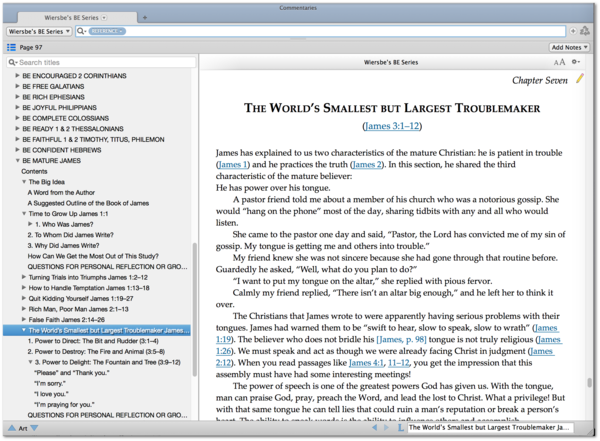Expand Rich Man, Poor Man James 2:1–13
The width and height of the screenshot is (600, 441).
coord(24,309)
